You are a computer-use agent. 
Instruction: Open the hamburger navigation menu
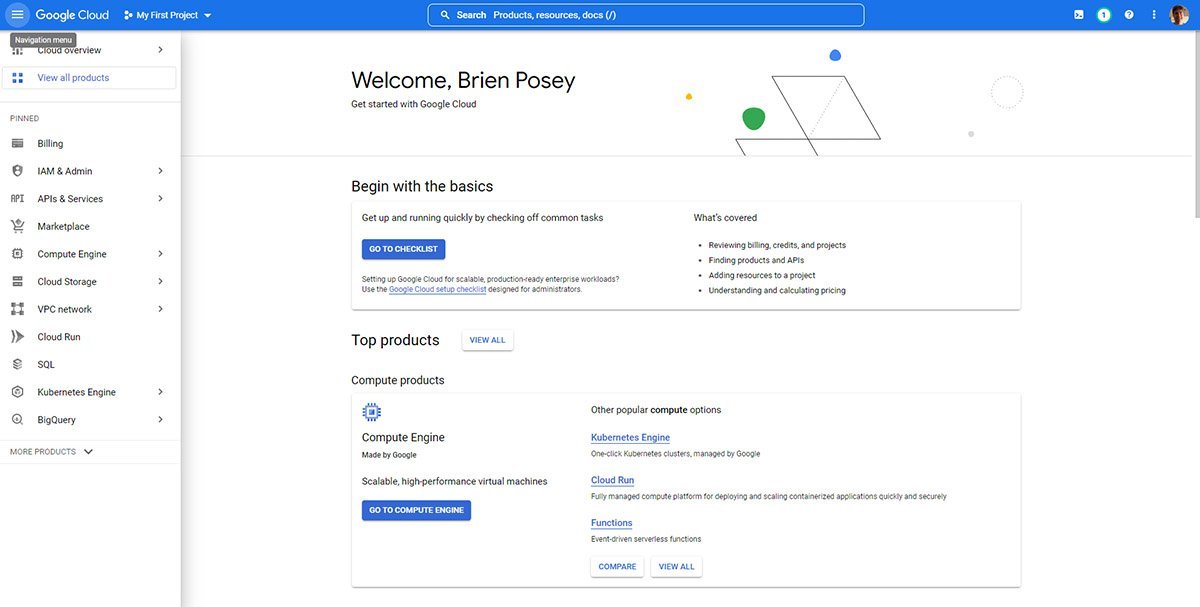(x=17, y=15)
